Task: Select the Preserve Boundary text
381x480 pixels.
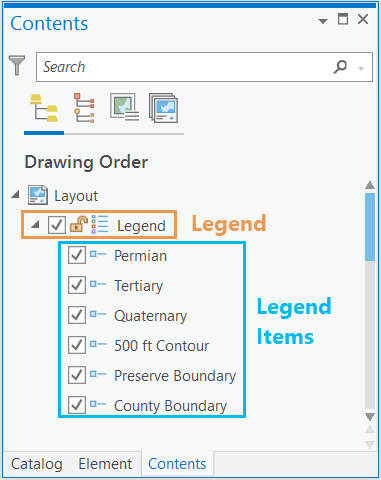Action: point(175,376)
